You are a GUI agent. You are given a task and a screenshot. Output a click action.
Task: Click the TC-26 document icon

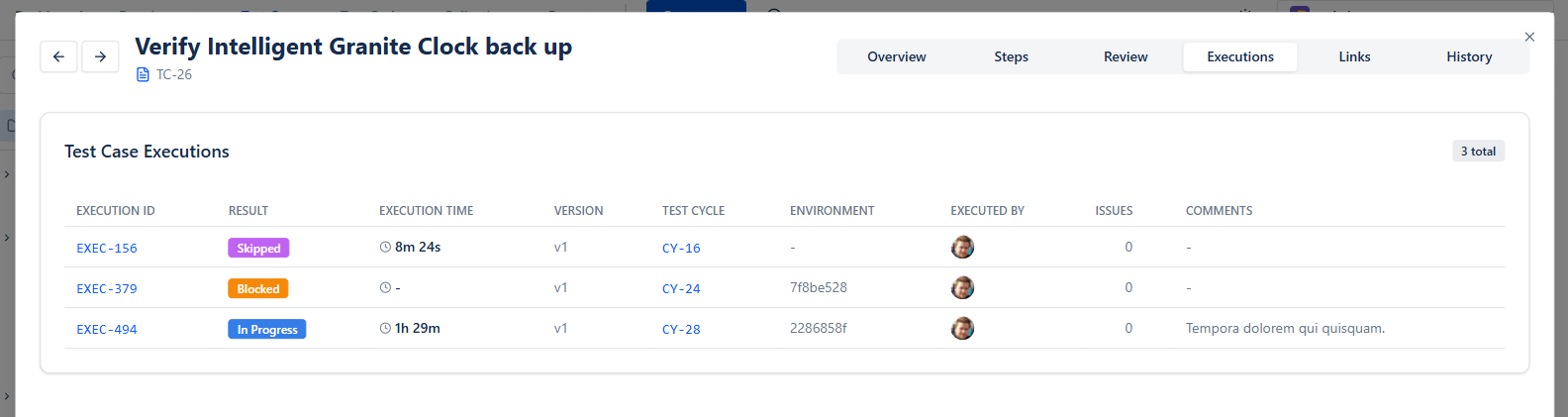pos(143,75)
